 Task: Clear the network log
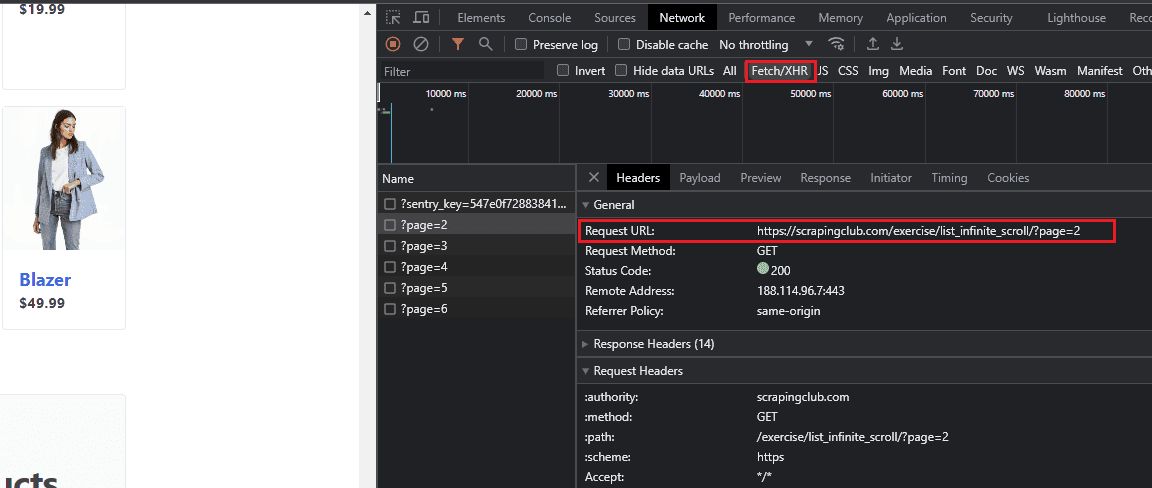tap(421, 44)
